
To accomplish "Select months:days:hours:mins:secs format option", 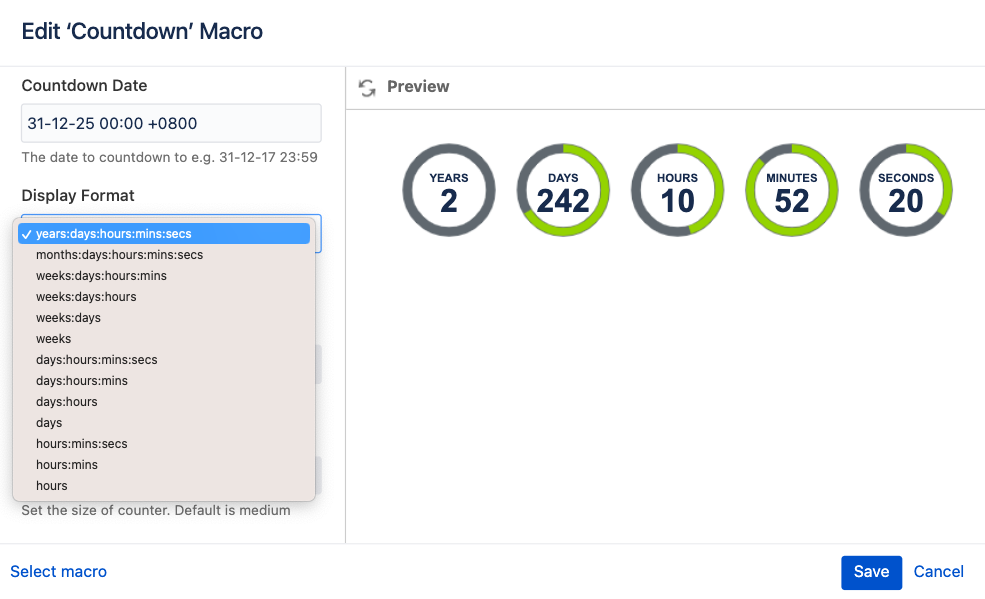I will (119, 255).
